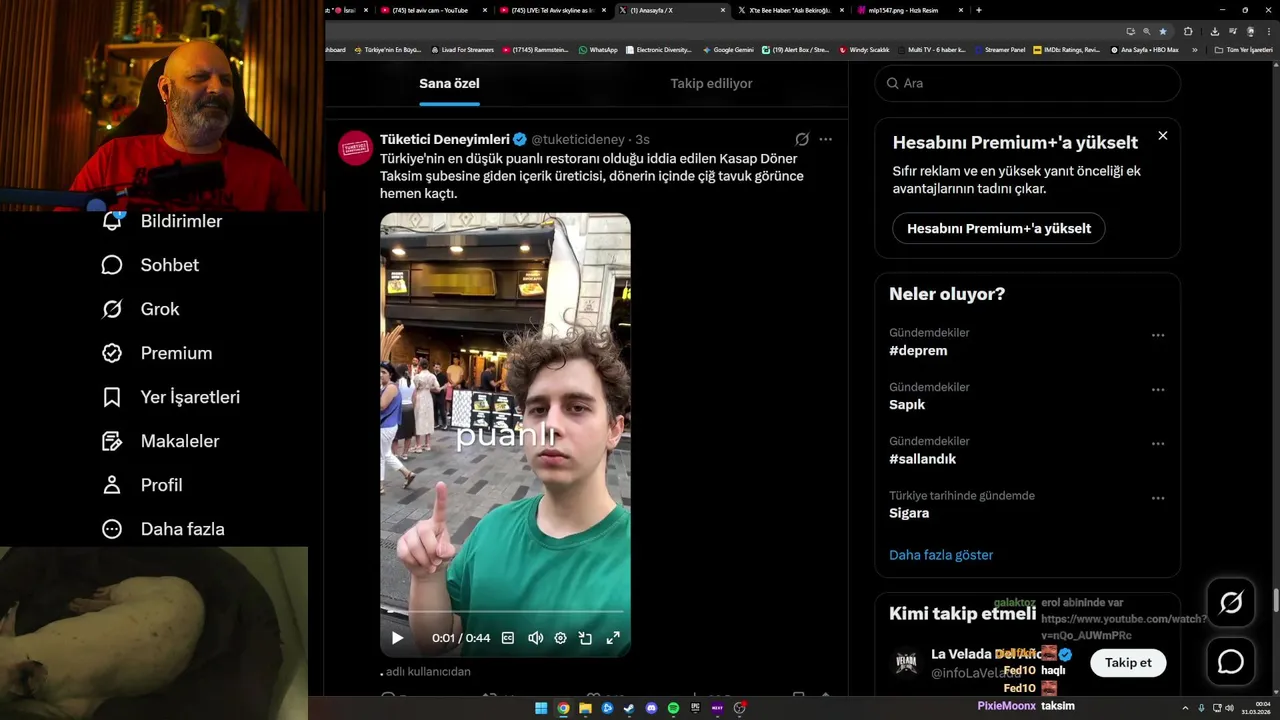
Task: Click the @tuketicideney handle
Action: (x=578, y=139)
